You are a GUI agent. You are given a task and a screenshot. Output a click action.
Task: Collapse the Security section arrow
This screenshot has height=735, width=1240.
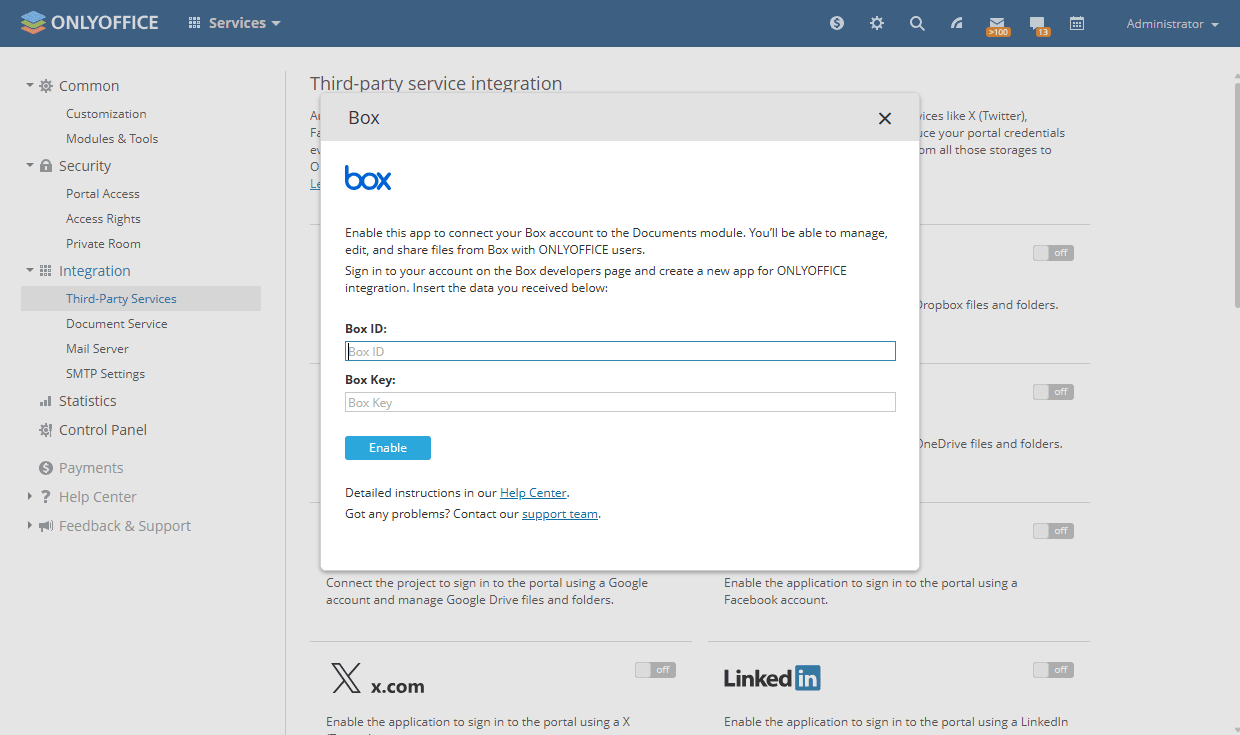point(30,166)
